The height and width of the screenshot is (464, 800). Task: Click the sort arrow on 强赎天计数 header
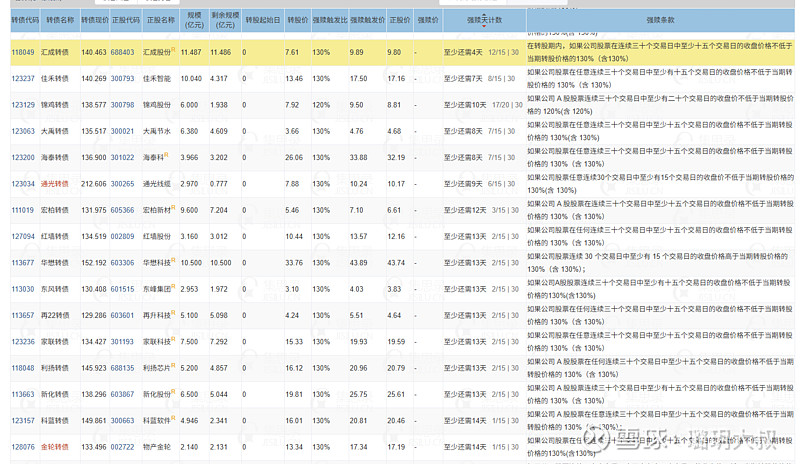pos(484,20)
